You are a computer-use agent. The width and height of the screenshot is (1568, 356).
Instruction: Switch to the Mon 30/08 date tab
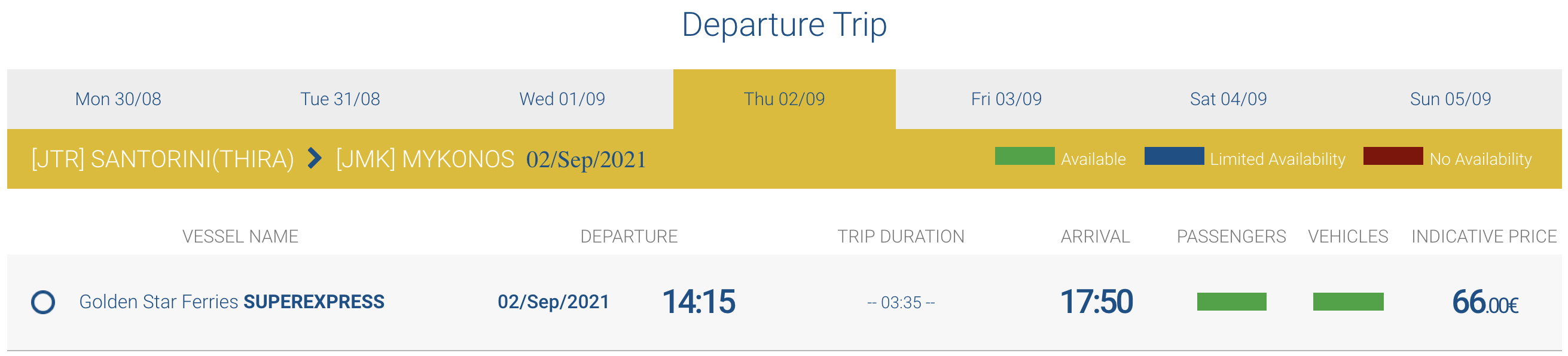(x=118, y=99)
